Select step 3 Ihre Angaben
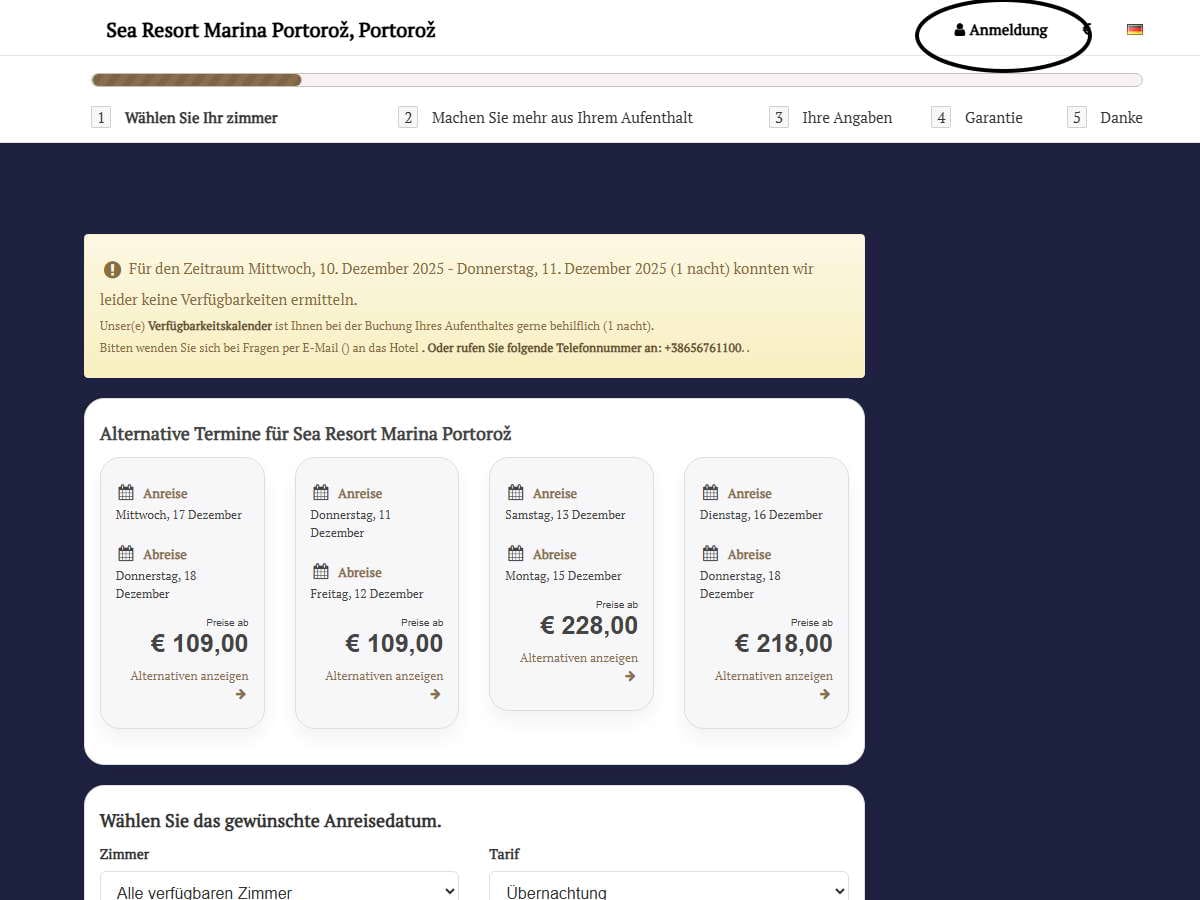1200x900 pixels. coord(846,118)
